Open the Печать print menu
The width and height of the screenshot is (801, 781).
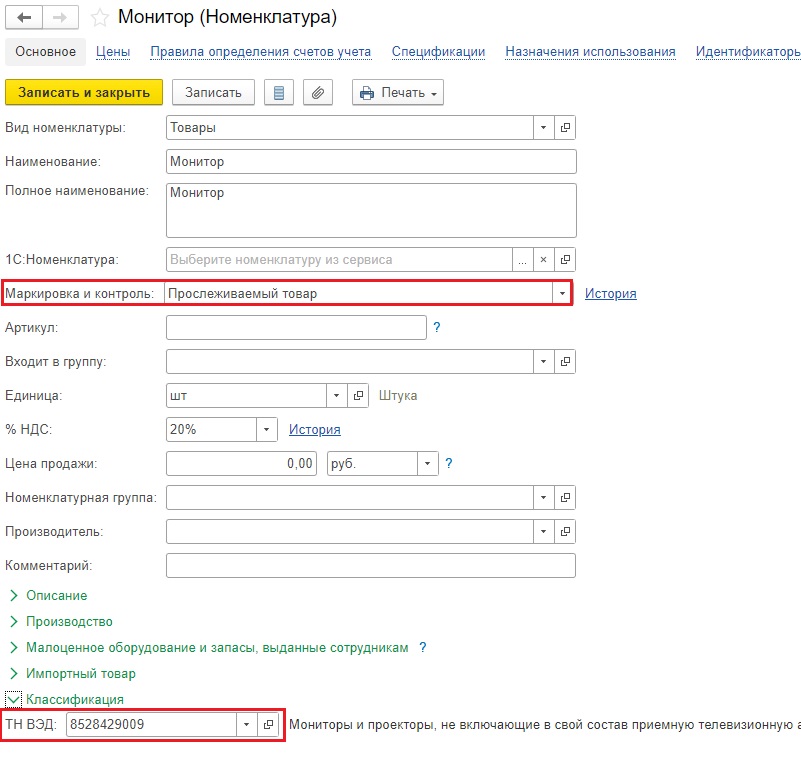pos(397,92)
